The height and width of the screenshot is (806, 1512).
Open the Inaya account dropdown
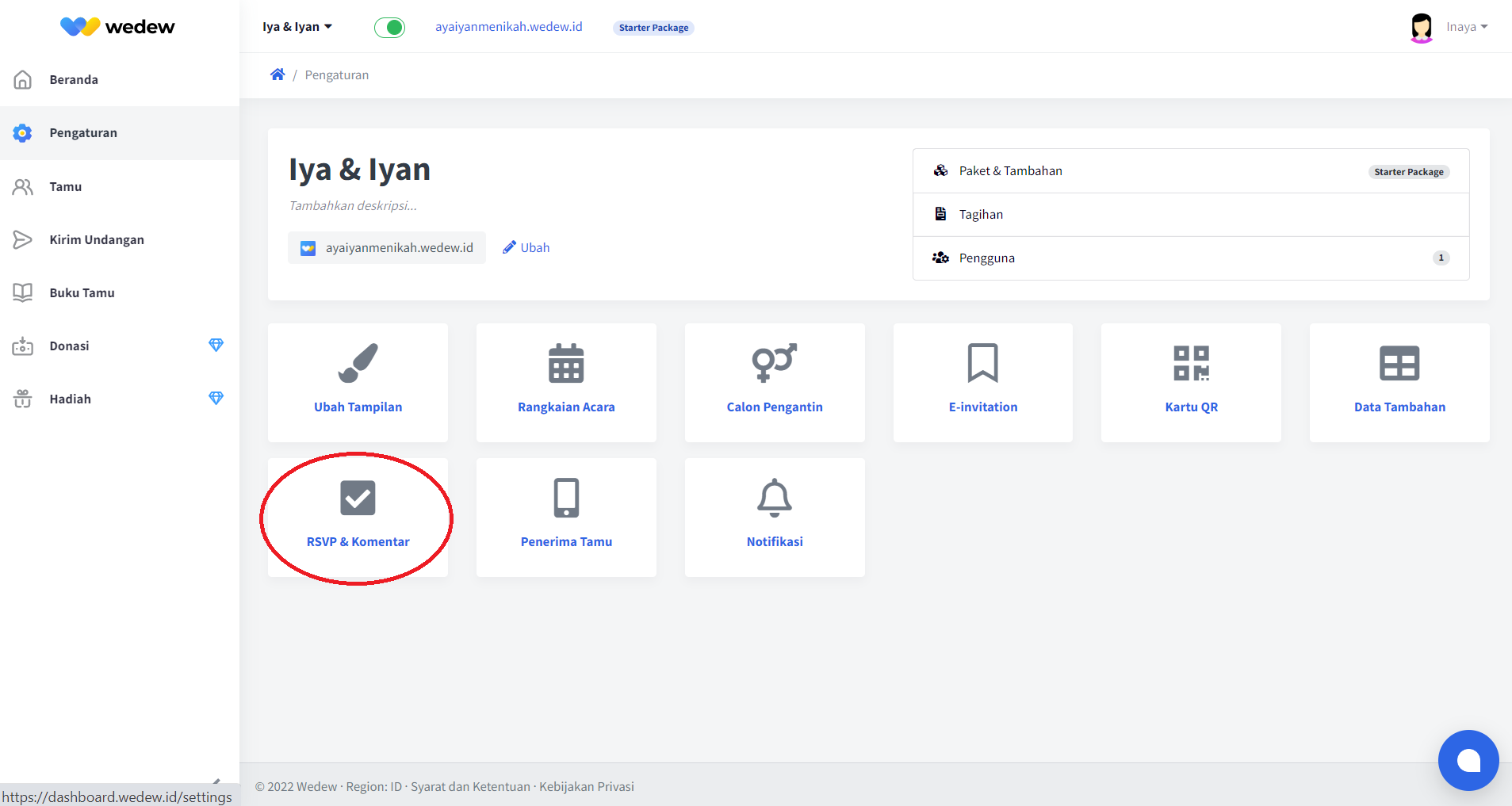(x=1467, y=27)
